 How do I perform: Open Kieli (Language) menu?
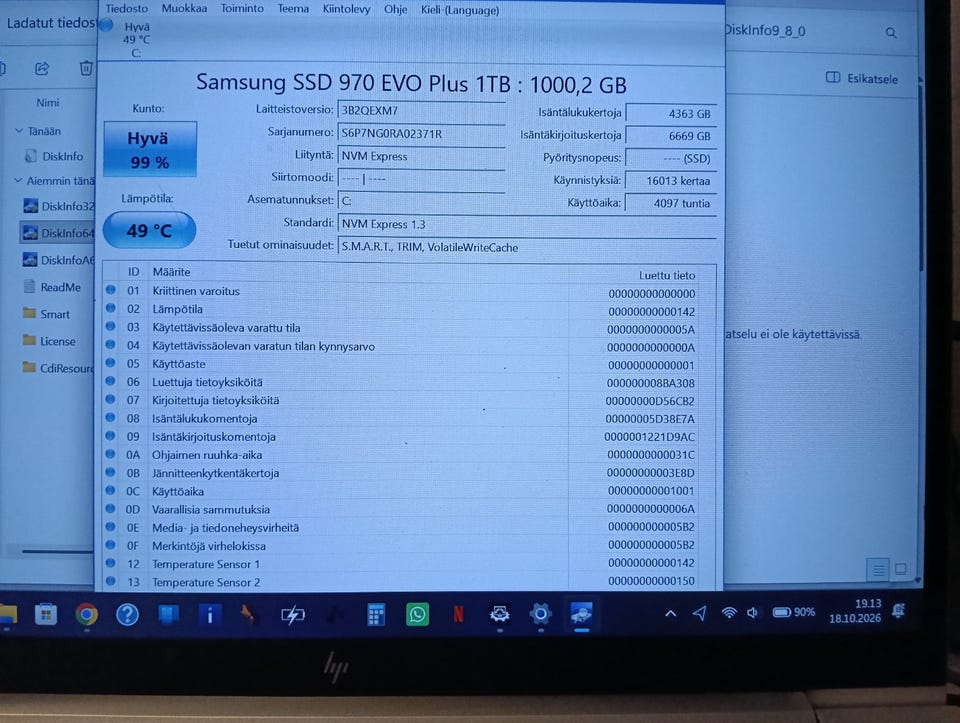pos(460,10)
